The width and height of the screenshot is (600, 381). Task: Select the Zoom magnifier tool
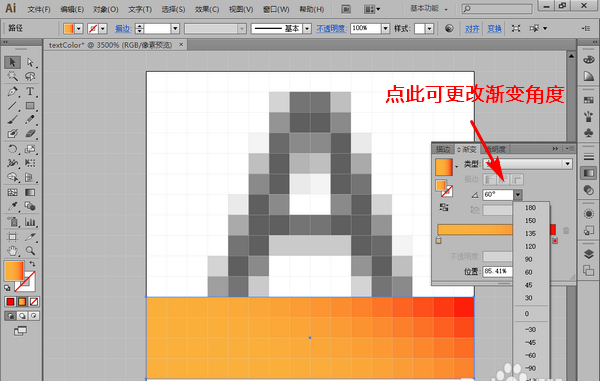30,251
